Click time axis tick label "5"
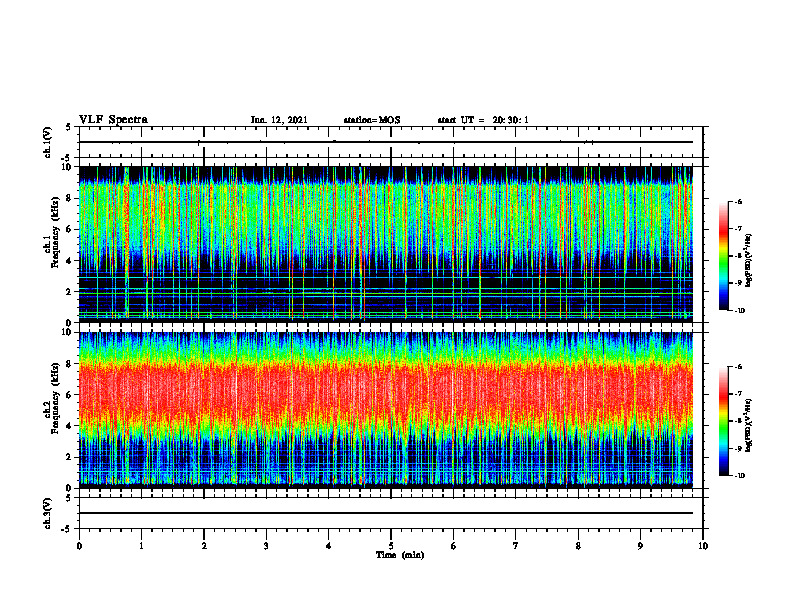This screenshot has height=612, width=792. coord(391,546)
